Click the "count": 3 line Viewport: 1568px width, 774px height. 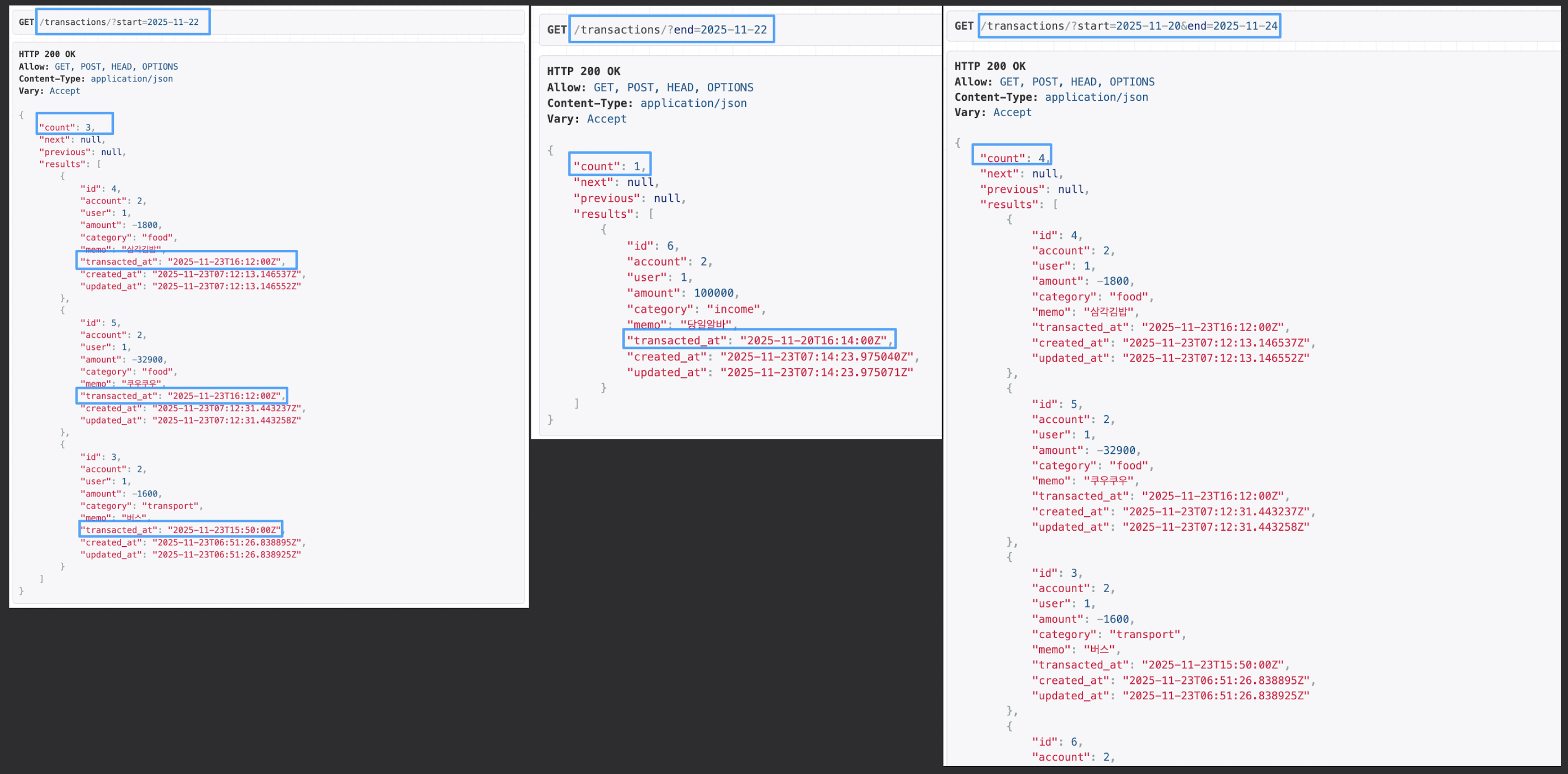click(x=67, y=127)
